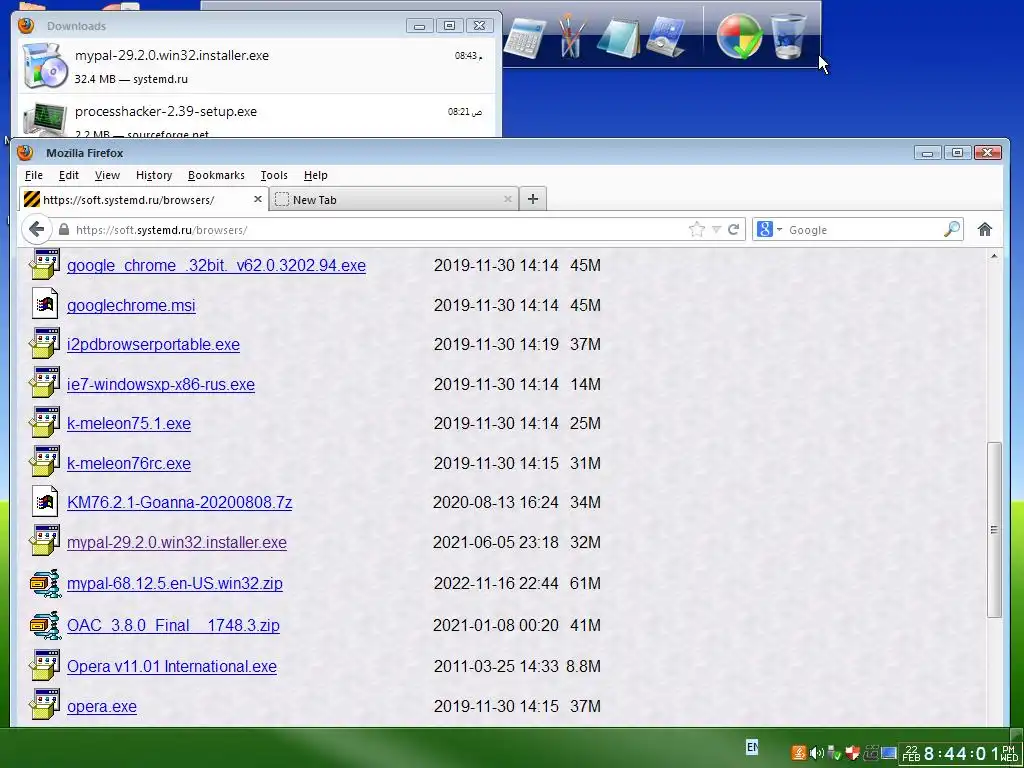This screenshot has height=768, width=1024.
Task: Launch the paint brushes cup icon in dock
Action: (570, 37)
